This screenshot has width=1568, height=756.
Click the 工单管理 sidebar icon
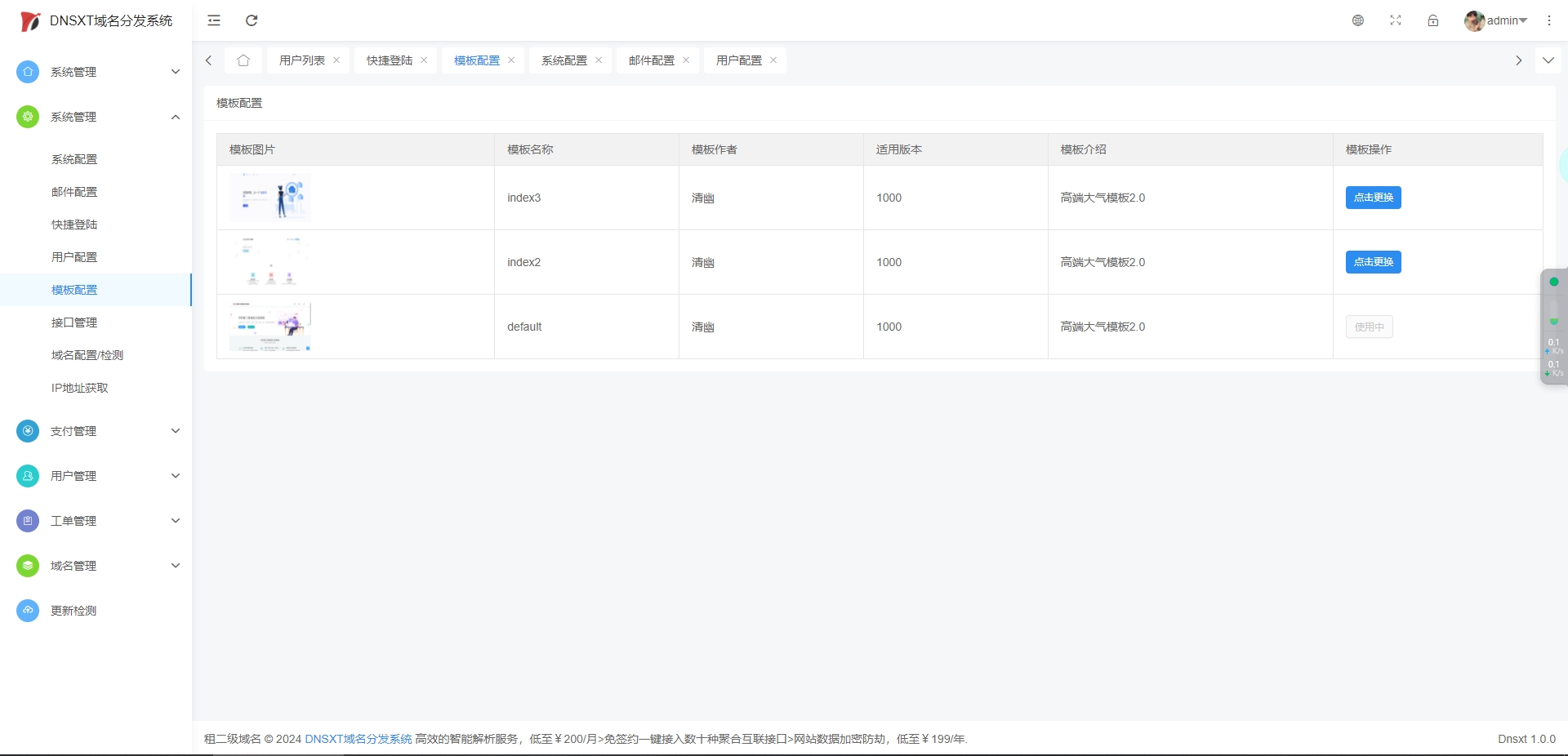[28, 521]
